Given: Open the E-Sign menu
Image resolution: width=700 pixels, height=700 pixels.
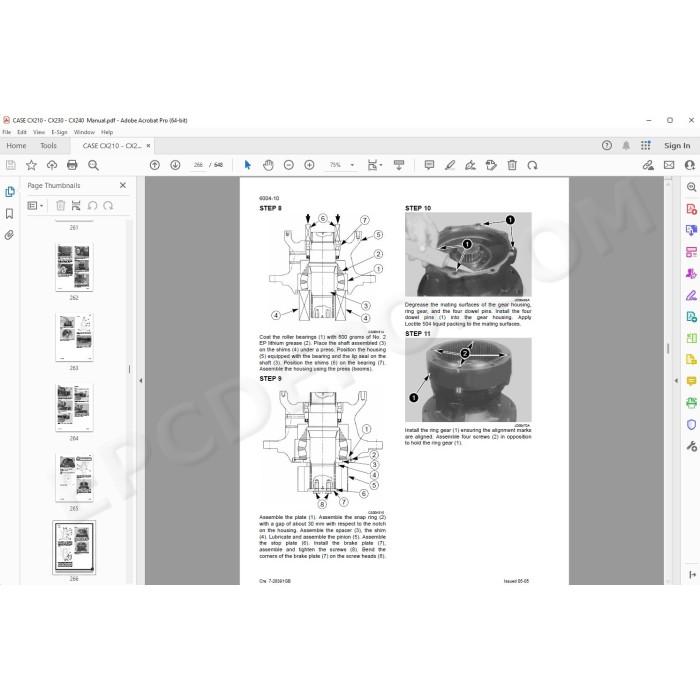Looking at the screenshot, I should pyautogui.click(x=59, y=132).
